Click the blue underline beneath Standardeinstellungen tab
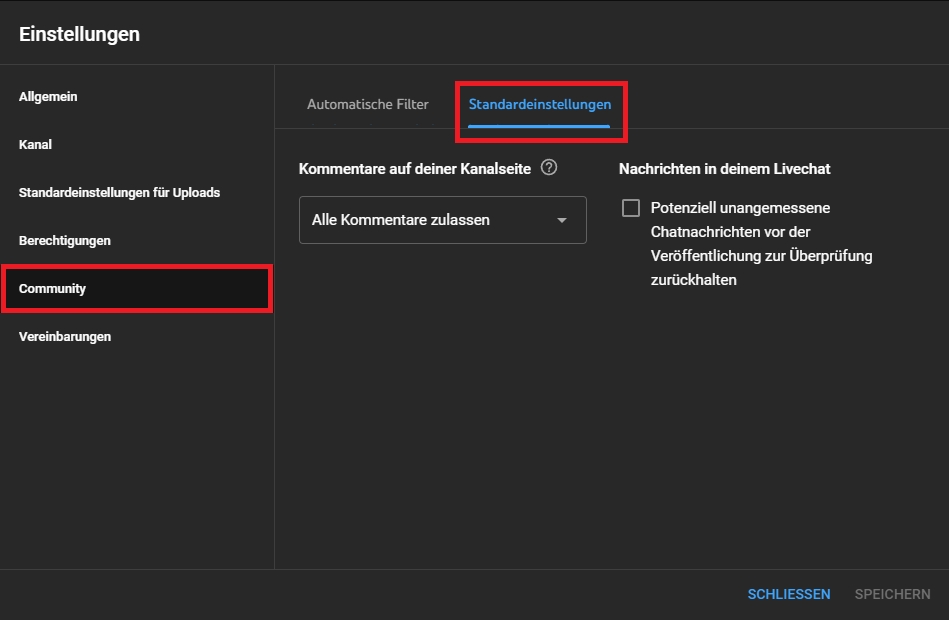The height and width of the screenshot is (620, 949). pos(539,127)
